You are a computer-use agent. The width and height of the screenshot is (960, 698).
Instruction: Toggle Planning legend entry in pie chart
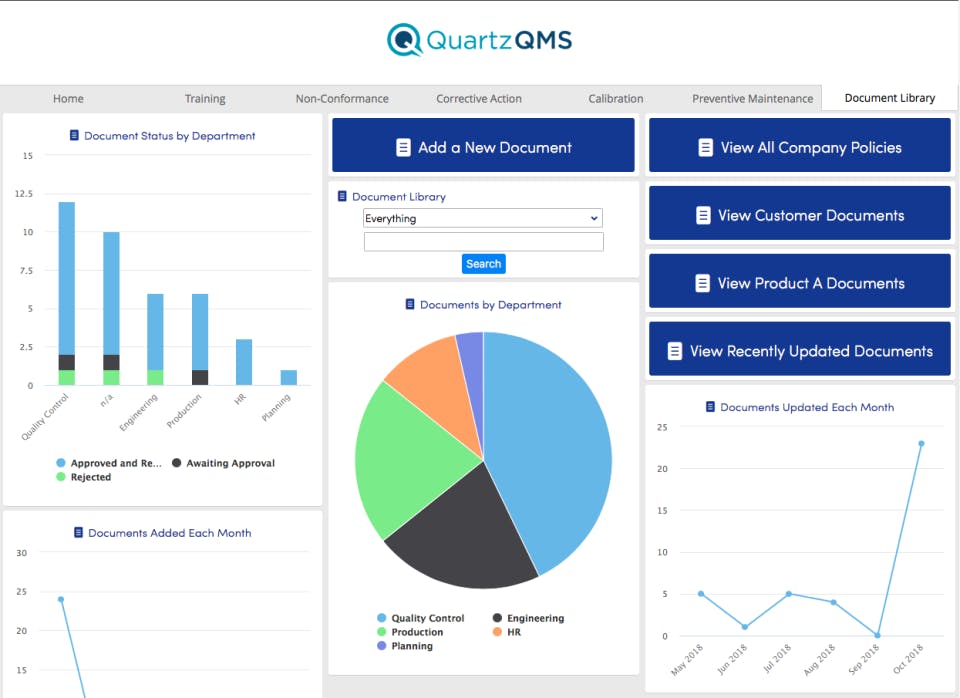tap(405, 646)
